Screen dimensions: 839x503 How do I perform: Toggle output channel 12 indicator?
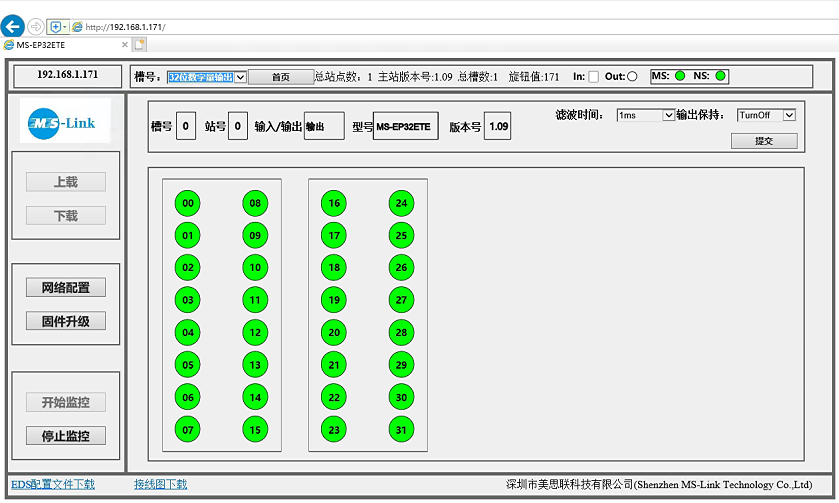click(x=255, y=333)
